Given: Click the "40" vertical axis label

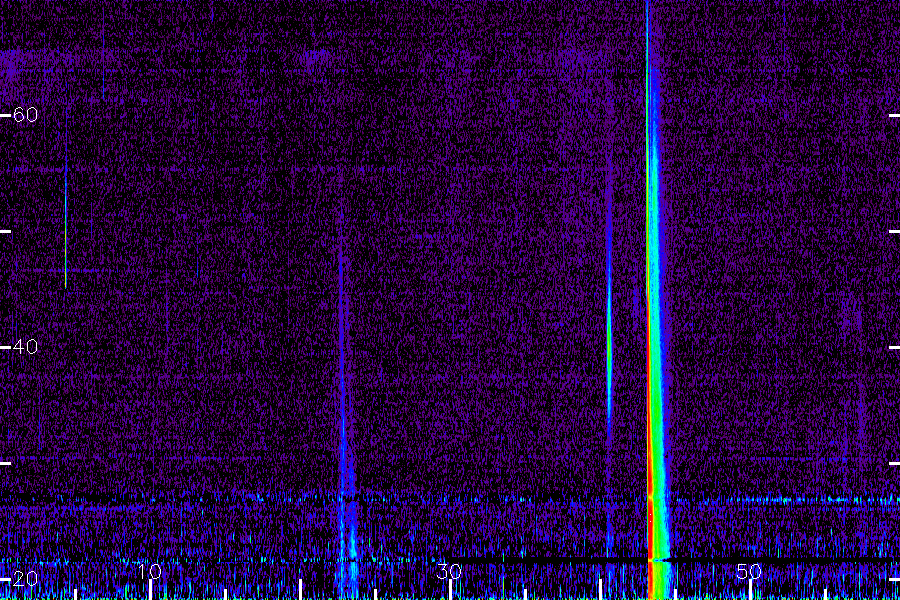Looking at the screenshot, I should 25,347.
